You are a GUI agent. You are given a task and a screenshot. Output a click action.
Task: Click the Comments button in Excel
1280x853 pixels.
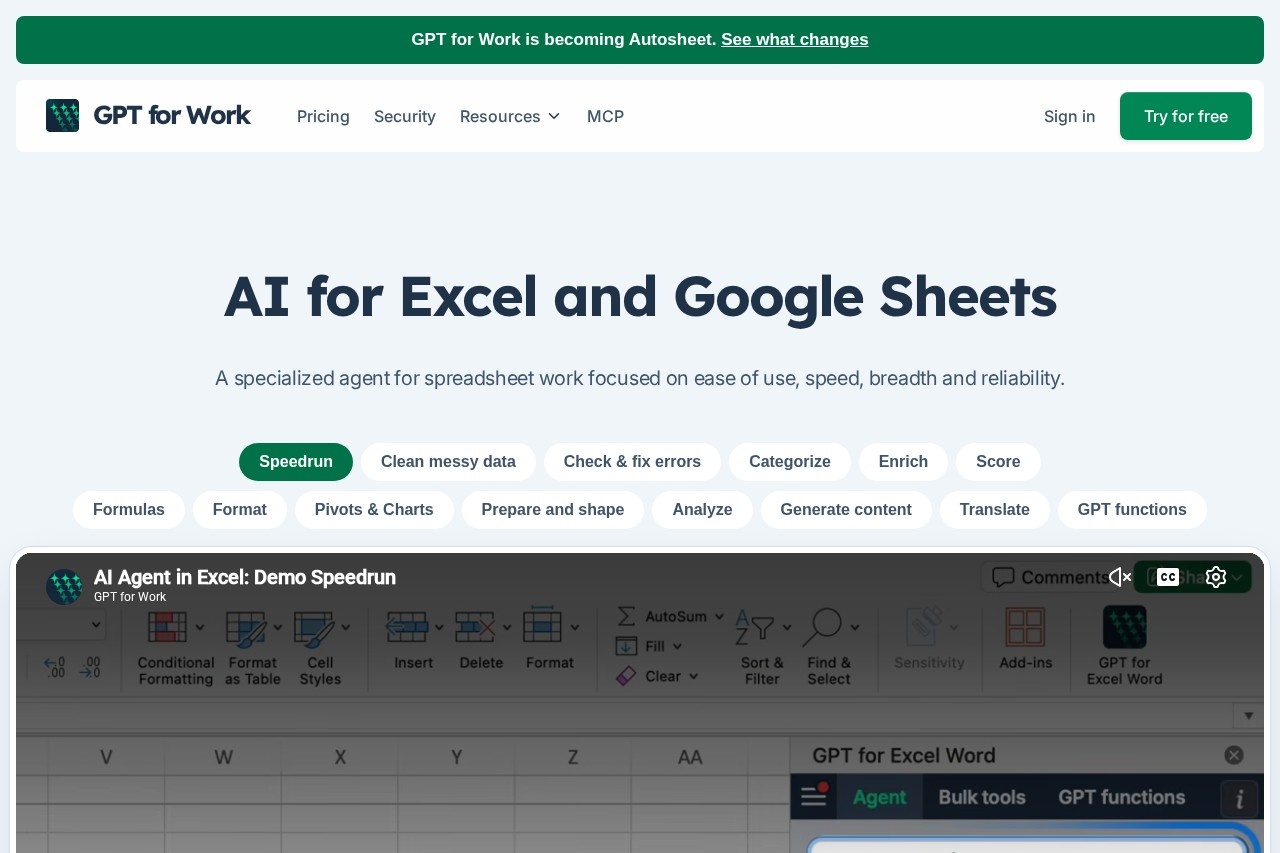pyautogui.click(x=1050, y=577)
